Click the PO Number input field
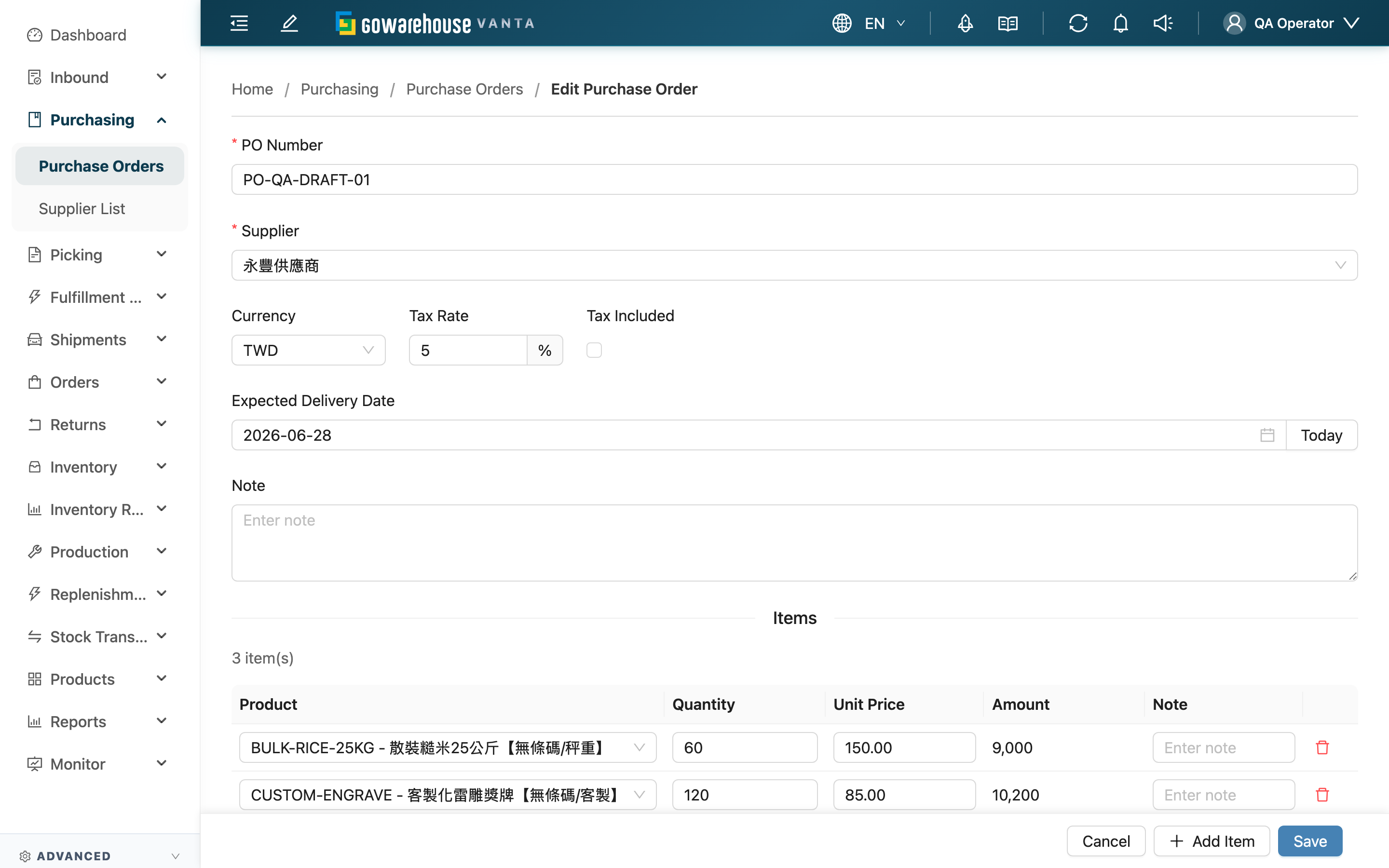Viewport: 1389px width, 868px height. (794, 180)
